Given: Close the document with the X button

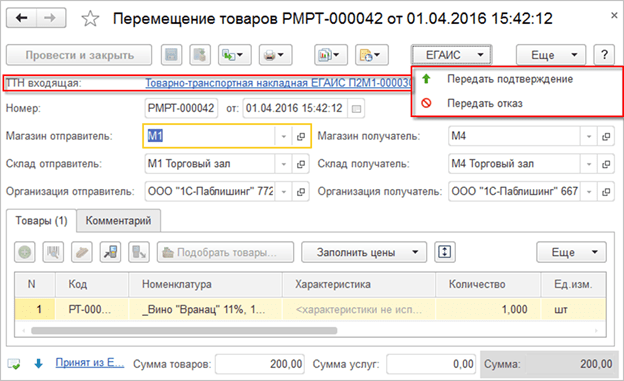Looking at the screenshot, I should [x=614, y=16].
